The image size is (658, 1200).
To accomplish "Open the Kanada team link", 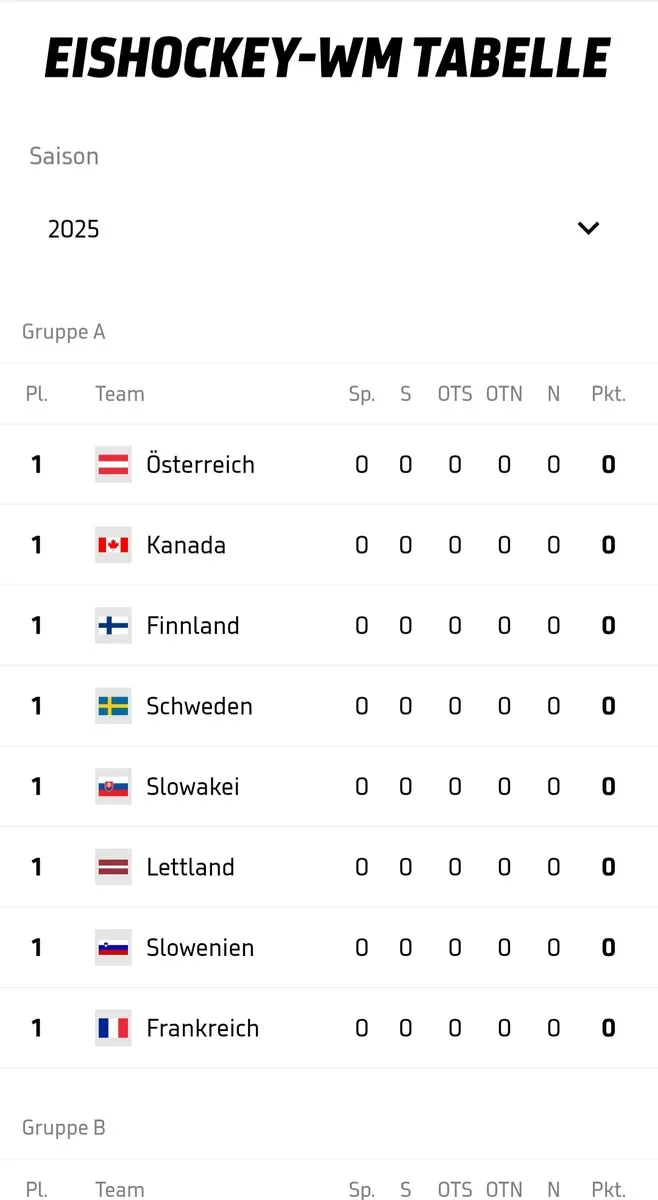I will (186, 545).
